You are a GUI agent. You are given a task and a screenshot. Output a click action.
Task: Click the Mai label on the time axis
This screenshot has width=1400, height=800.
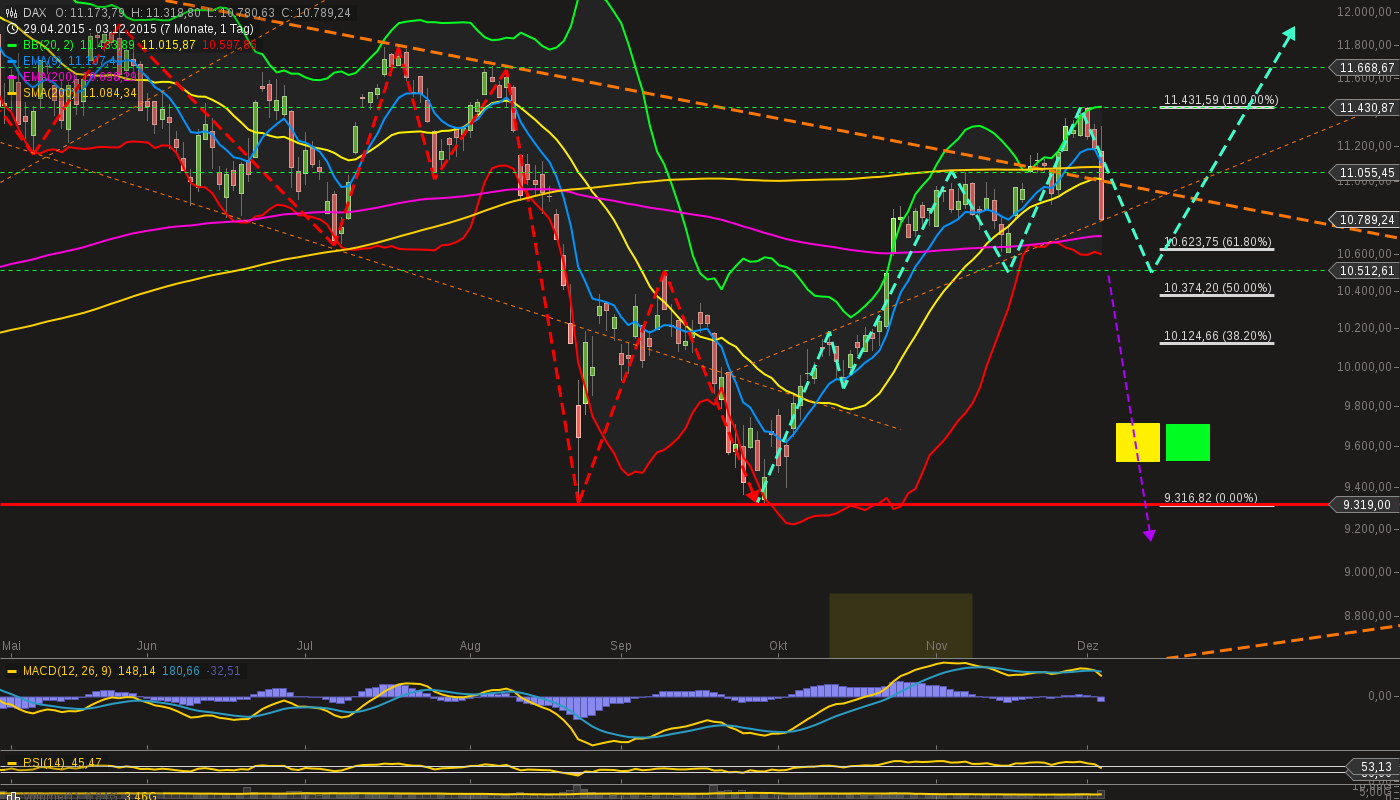coord(11,646)
